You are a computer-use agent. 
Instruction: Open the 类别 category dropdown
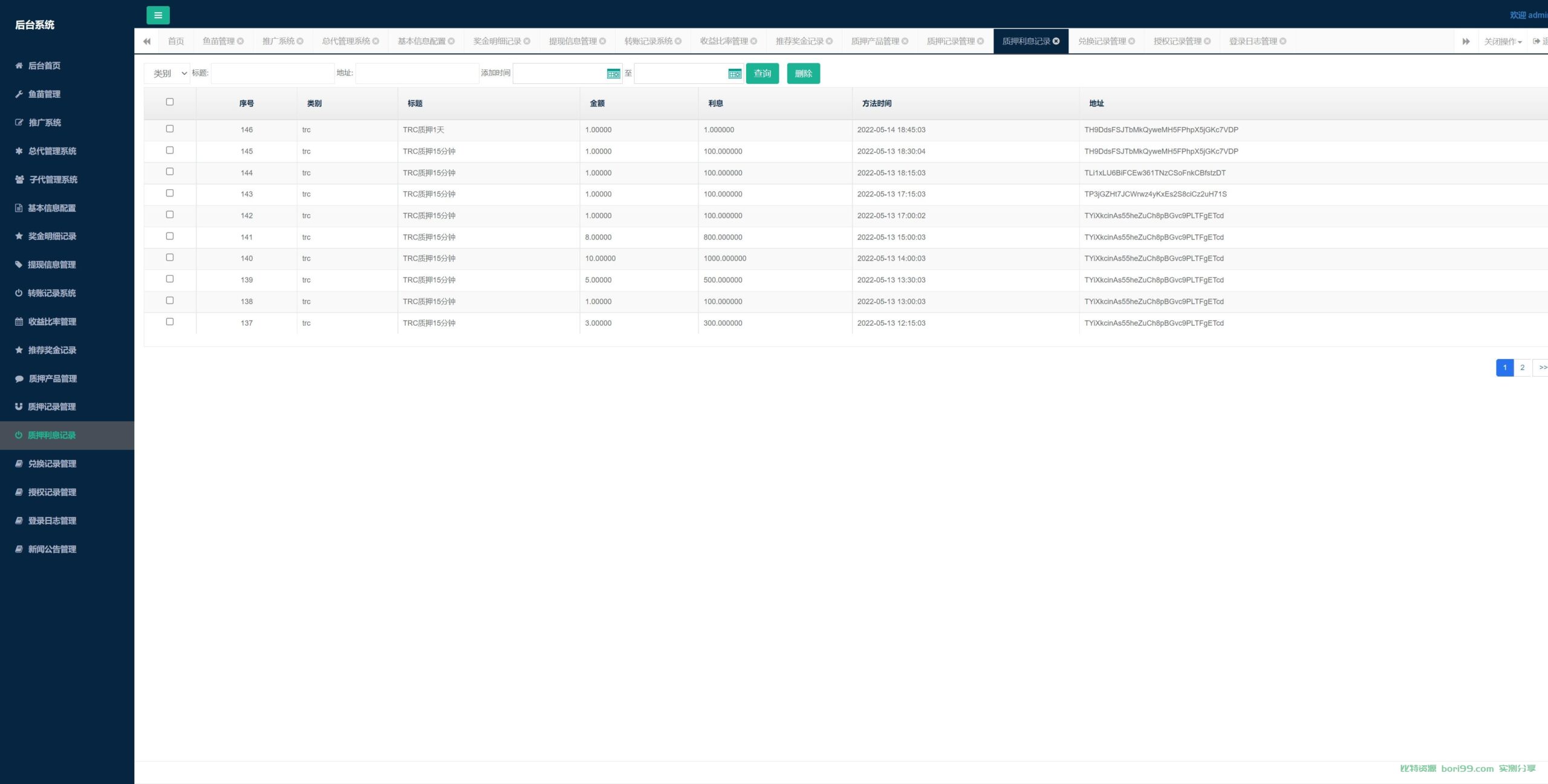(x=167, y=74)
